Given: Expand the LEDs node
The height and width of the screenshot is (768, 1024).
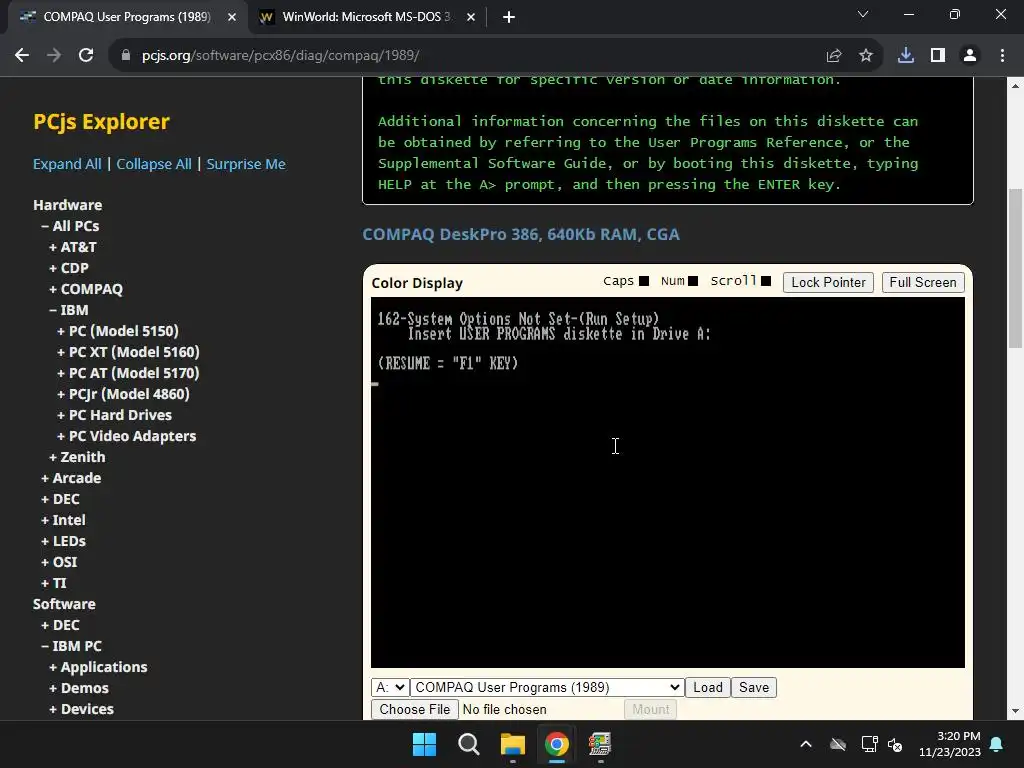Looking at the screenshot, I should (63, 541).
